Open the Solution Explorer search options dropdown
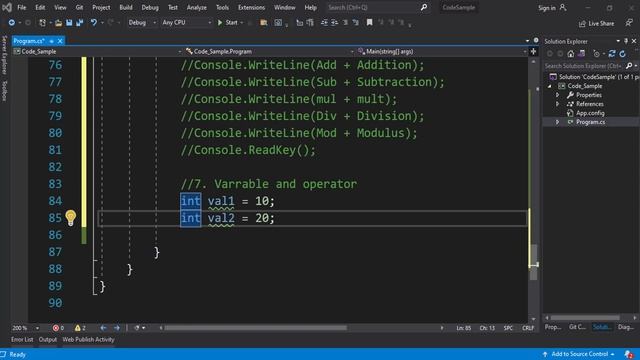Screen dimensions: 640x360 click(636, 66)
